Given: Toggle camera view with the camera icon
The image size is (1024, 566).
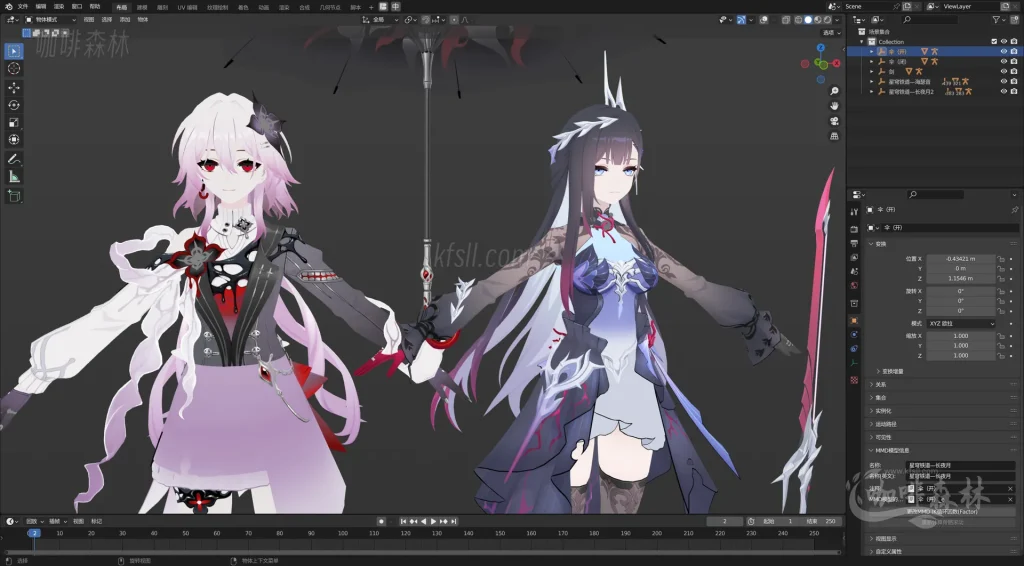Looking at the screenshot, I should (x=834, y=121).
